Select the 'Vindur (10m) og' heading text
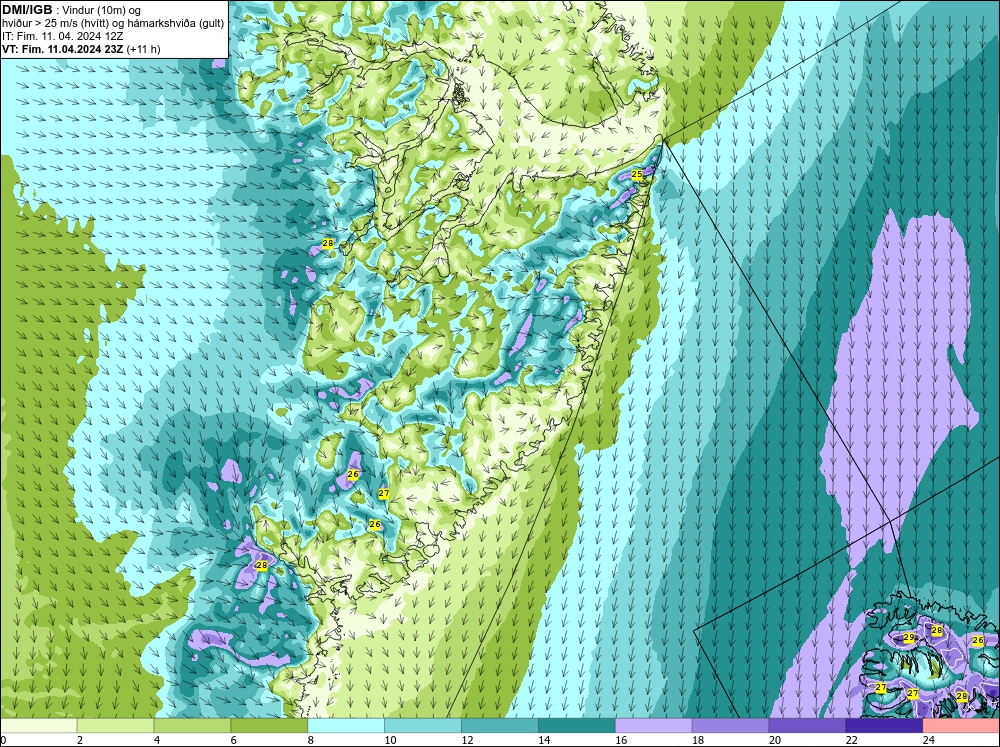Image resolution: width=1000 pixels, height=747 pixels. (101, 11)
